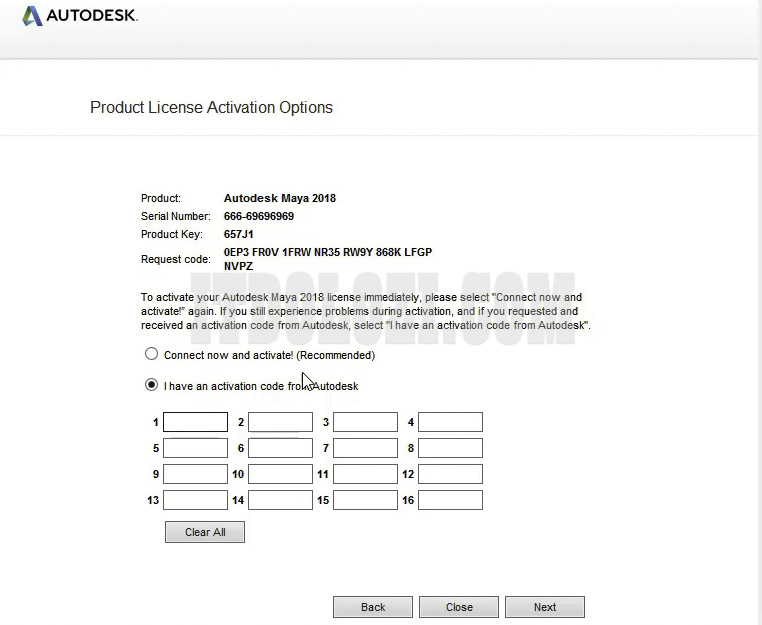Proceed by clicking Next

tap(545, 607)
